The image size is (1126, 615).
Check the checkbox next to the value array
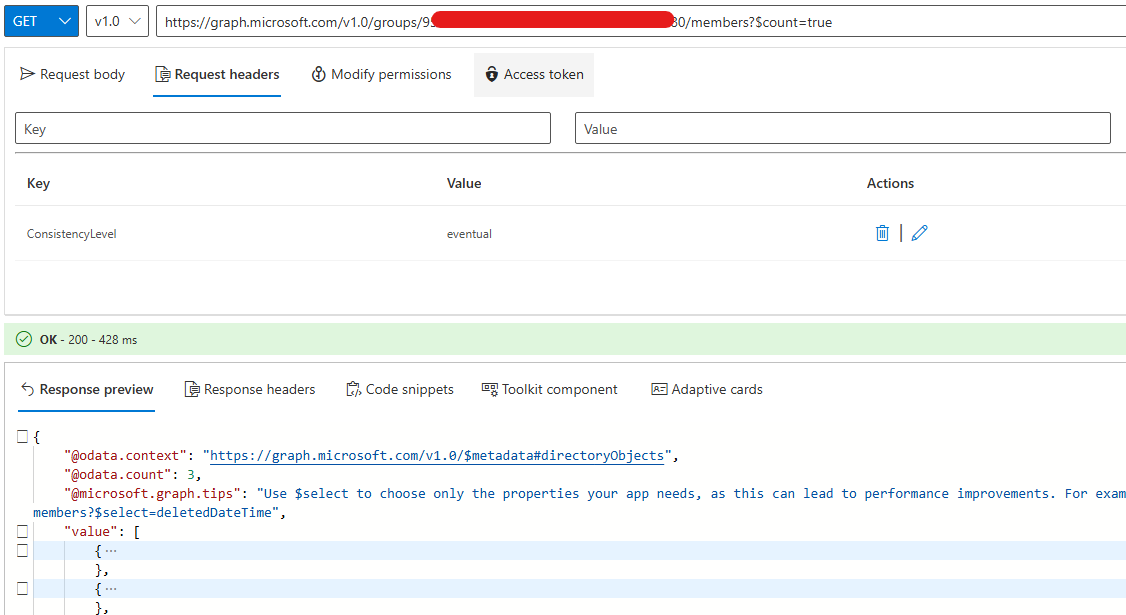click(x=22, y=531)
